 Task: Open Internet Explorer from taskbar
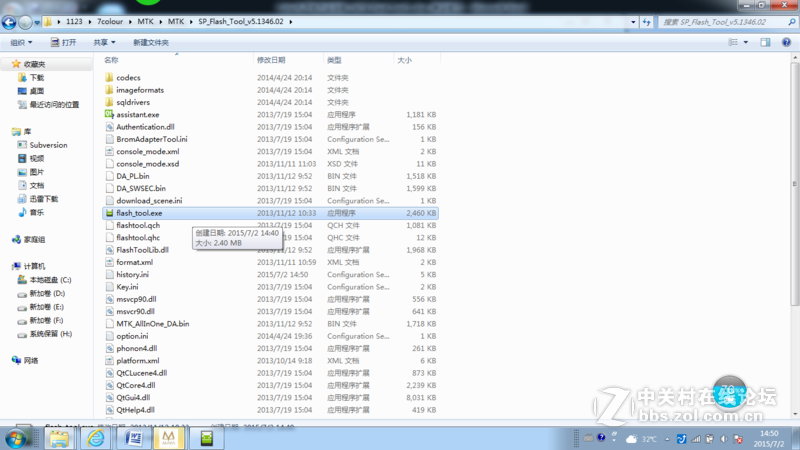(95, 438)
